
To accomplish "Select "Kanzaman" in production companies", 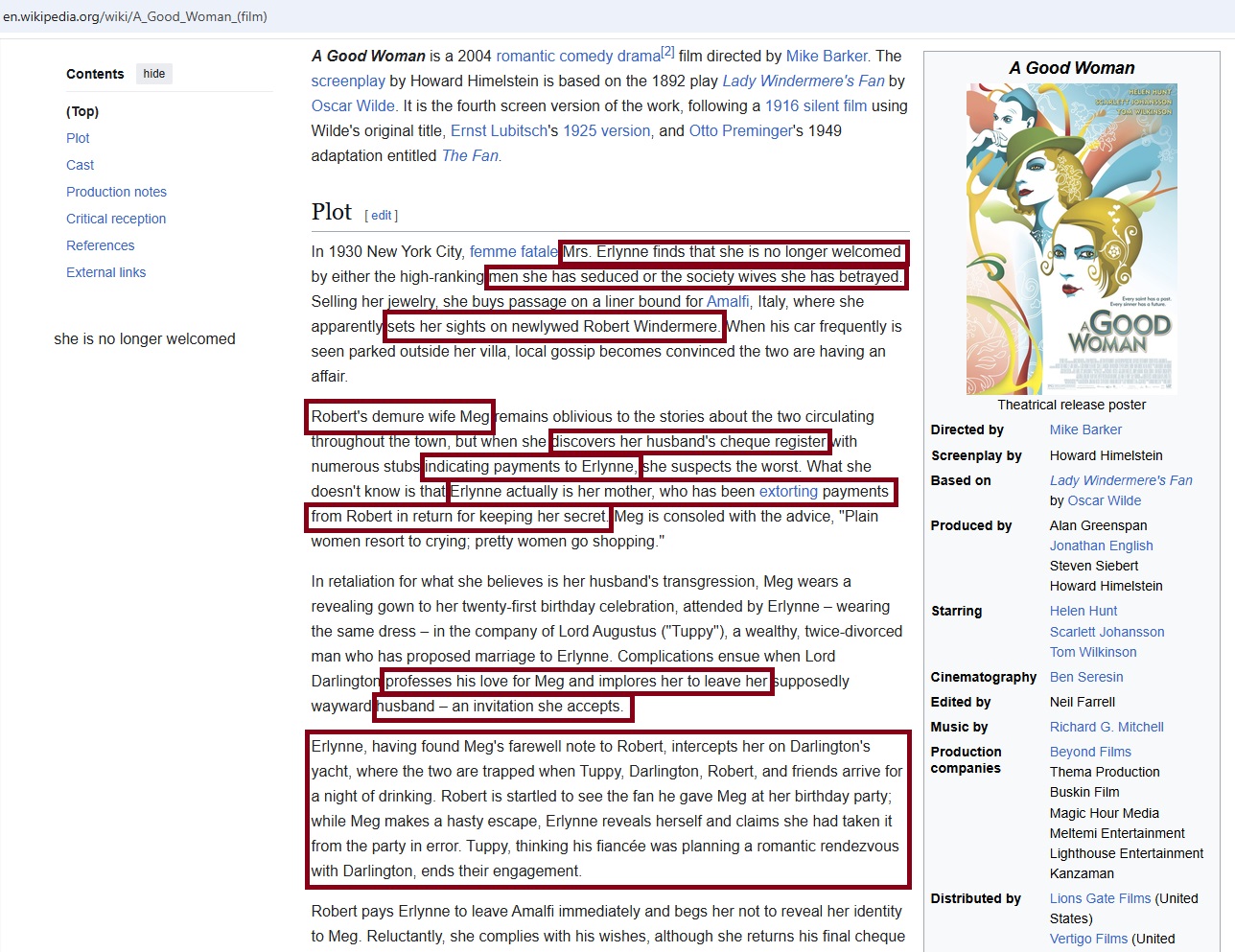I will click(x=1082, y=873).
